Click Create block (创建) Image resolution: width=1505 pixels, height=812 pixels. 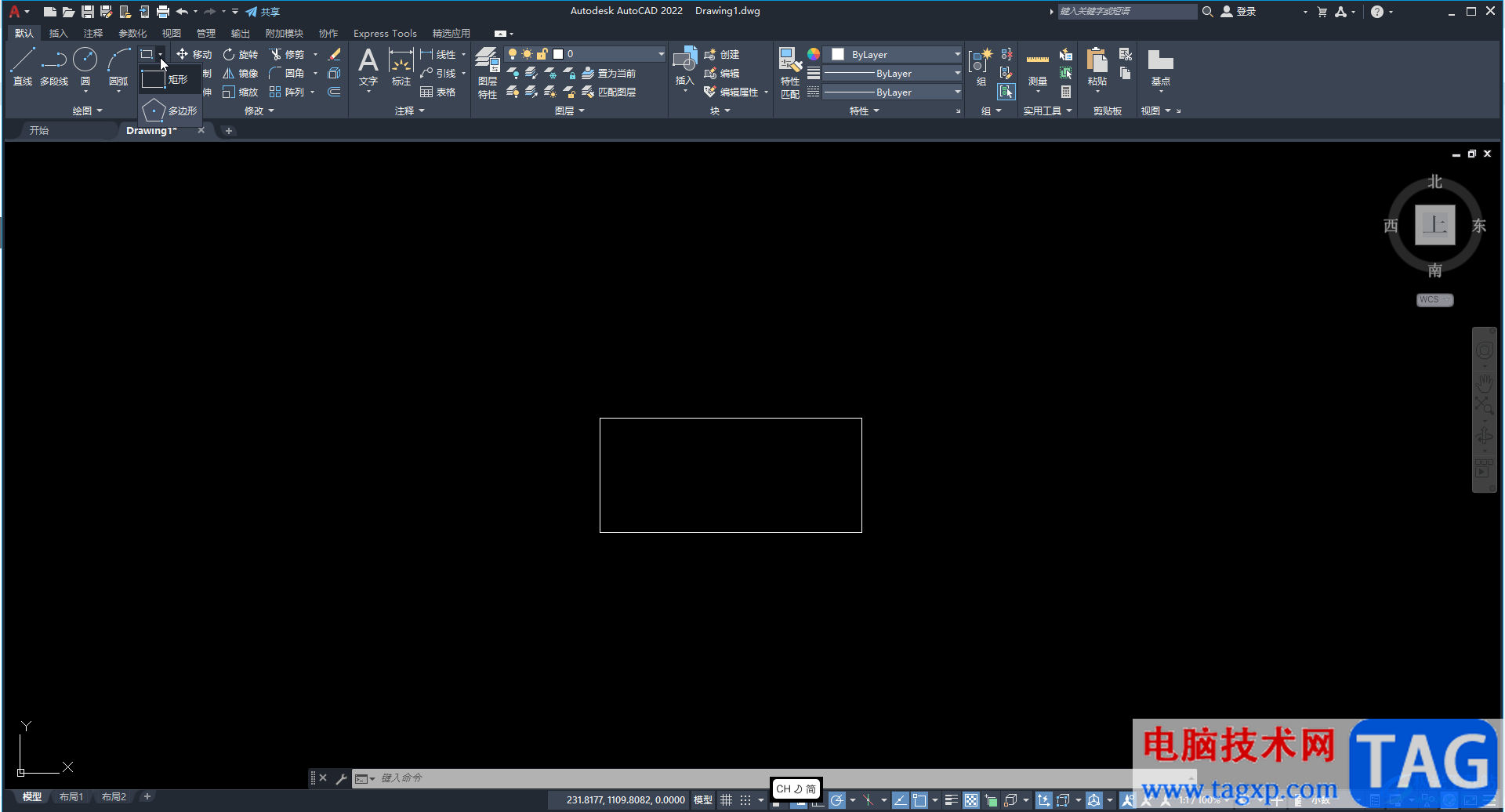point(722,54)
